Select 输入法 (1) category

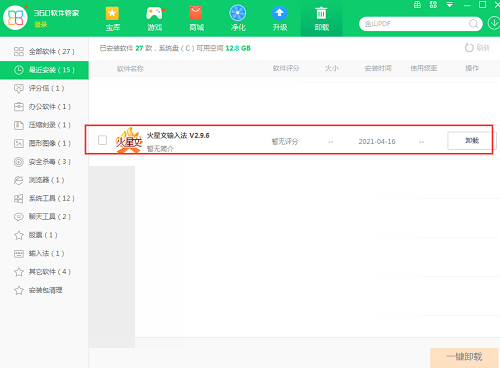click(x=44, y=253)
